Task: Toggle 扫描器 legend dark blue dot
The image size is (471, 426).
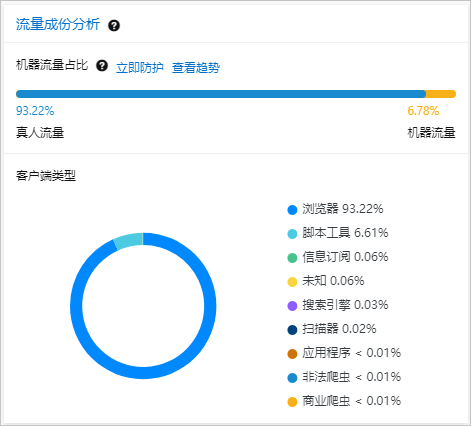Action: 292,330
